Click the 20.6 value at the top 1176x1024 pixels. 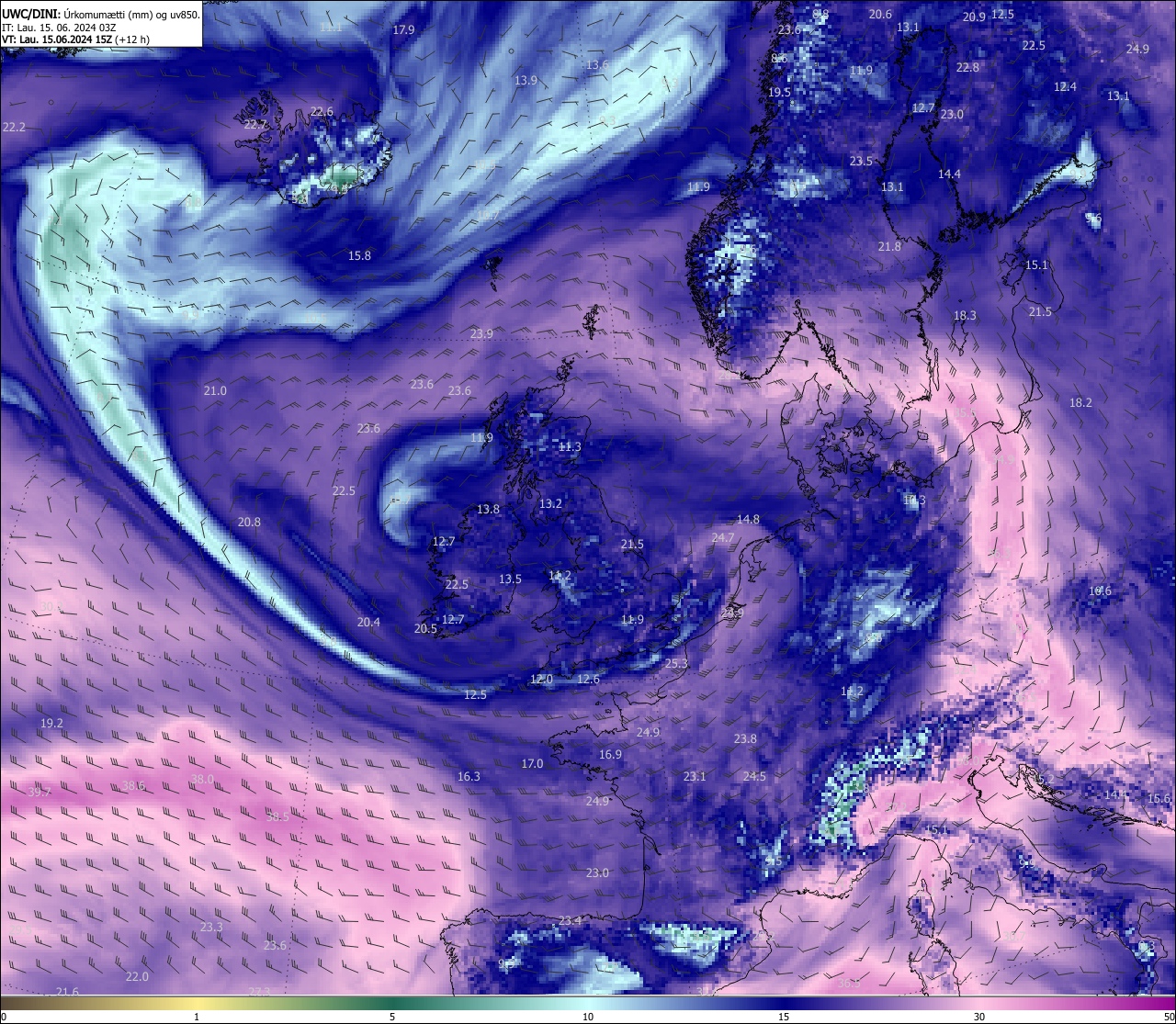pos(880,14)
